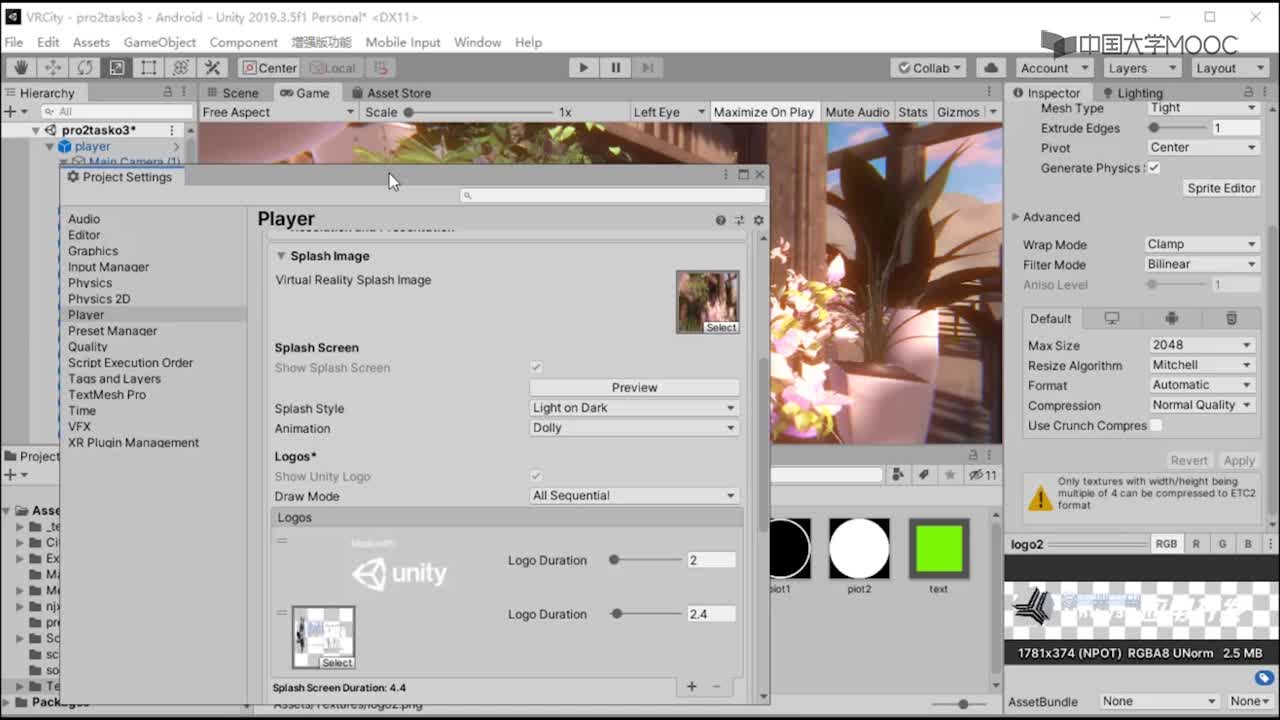Image resolution: width=1280 pixels, height=720 pixels.
Task: Open custom editor tools
Action: (x=212, y=67)
